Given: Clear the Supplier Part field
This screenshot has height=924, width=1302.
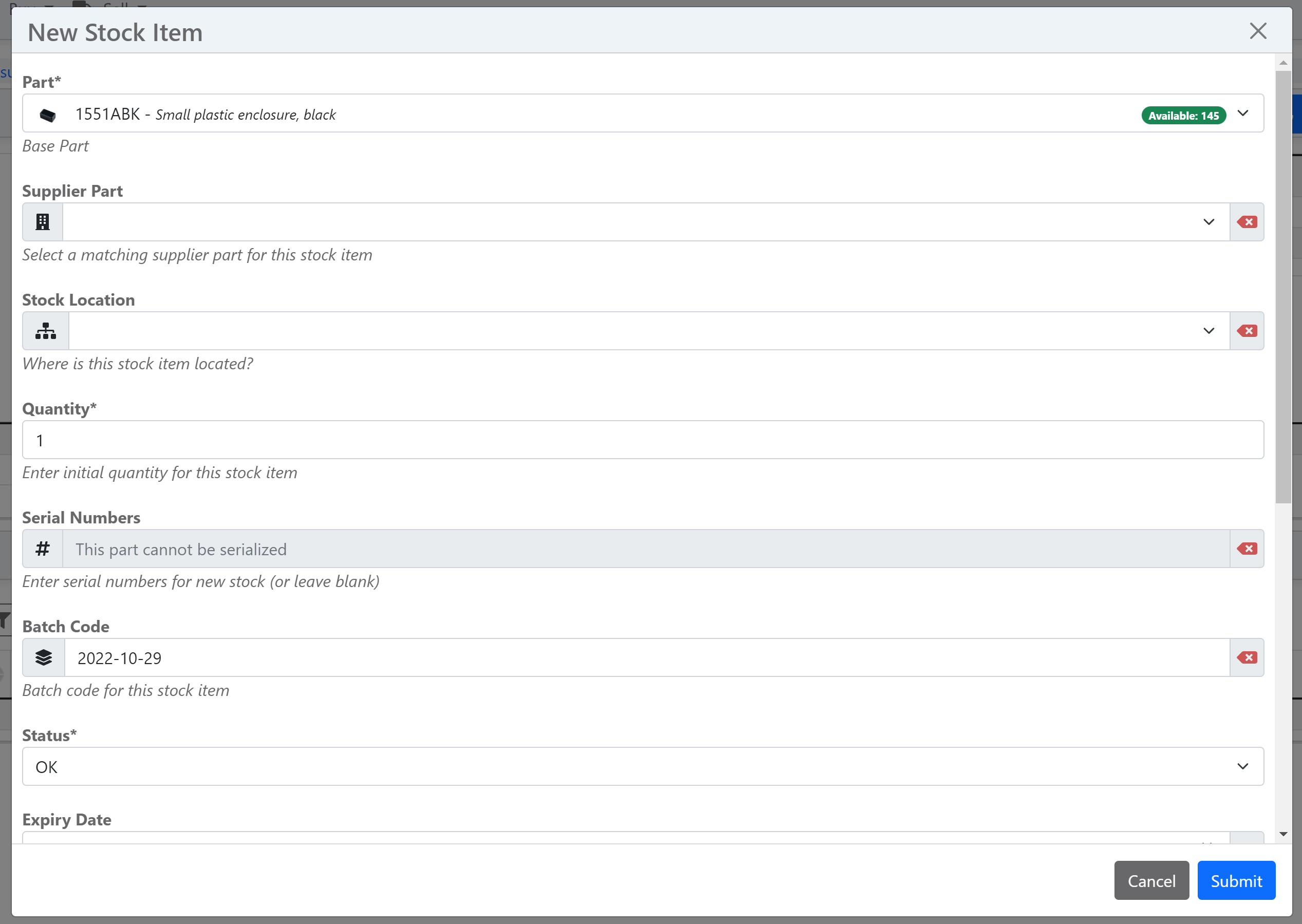Looking at the screenshot, I should (x=1247, y=222).
